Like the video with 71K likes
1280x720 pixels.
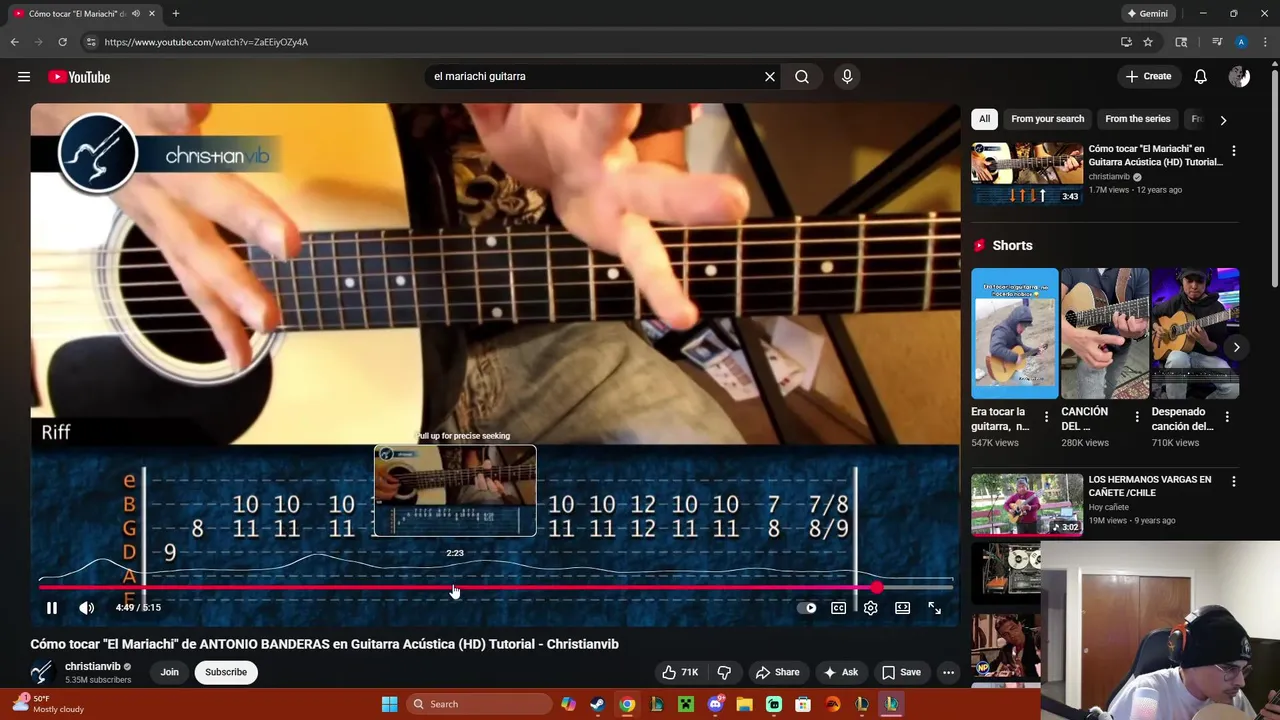(680, 672)
